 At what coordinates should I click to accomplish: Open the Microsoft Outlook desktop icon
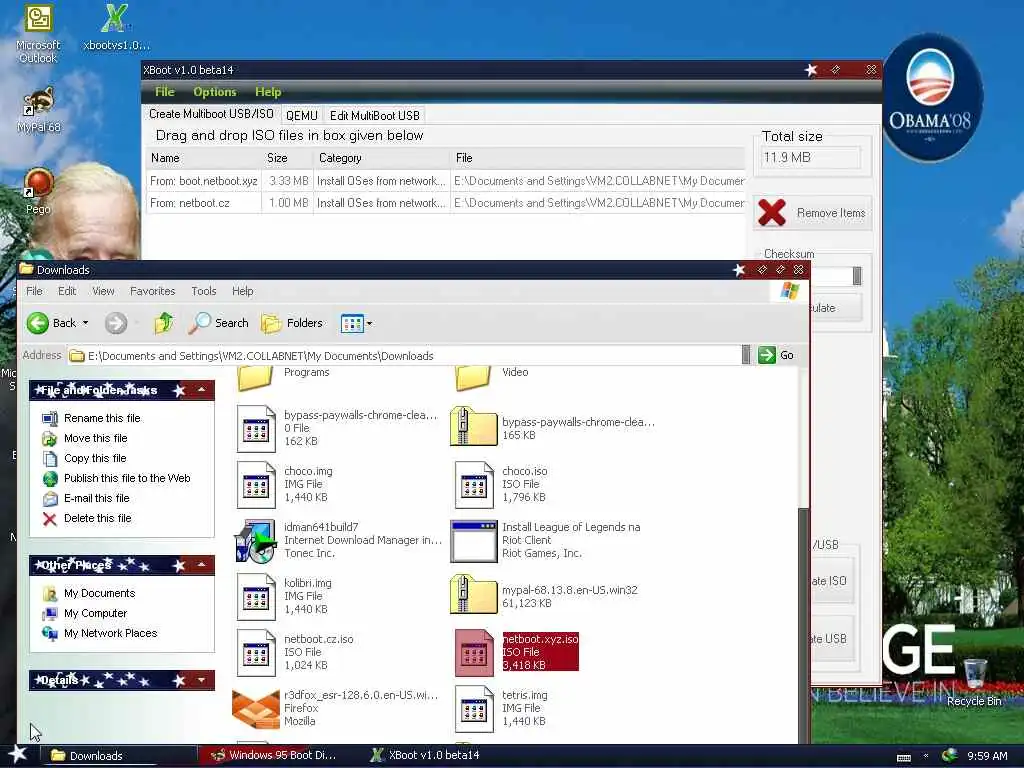pyautogui.click(x=38, y=33)
